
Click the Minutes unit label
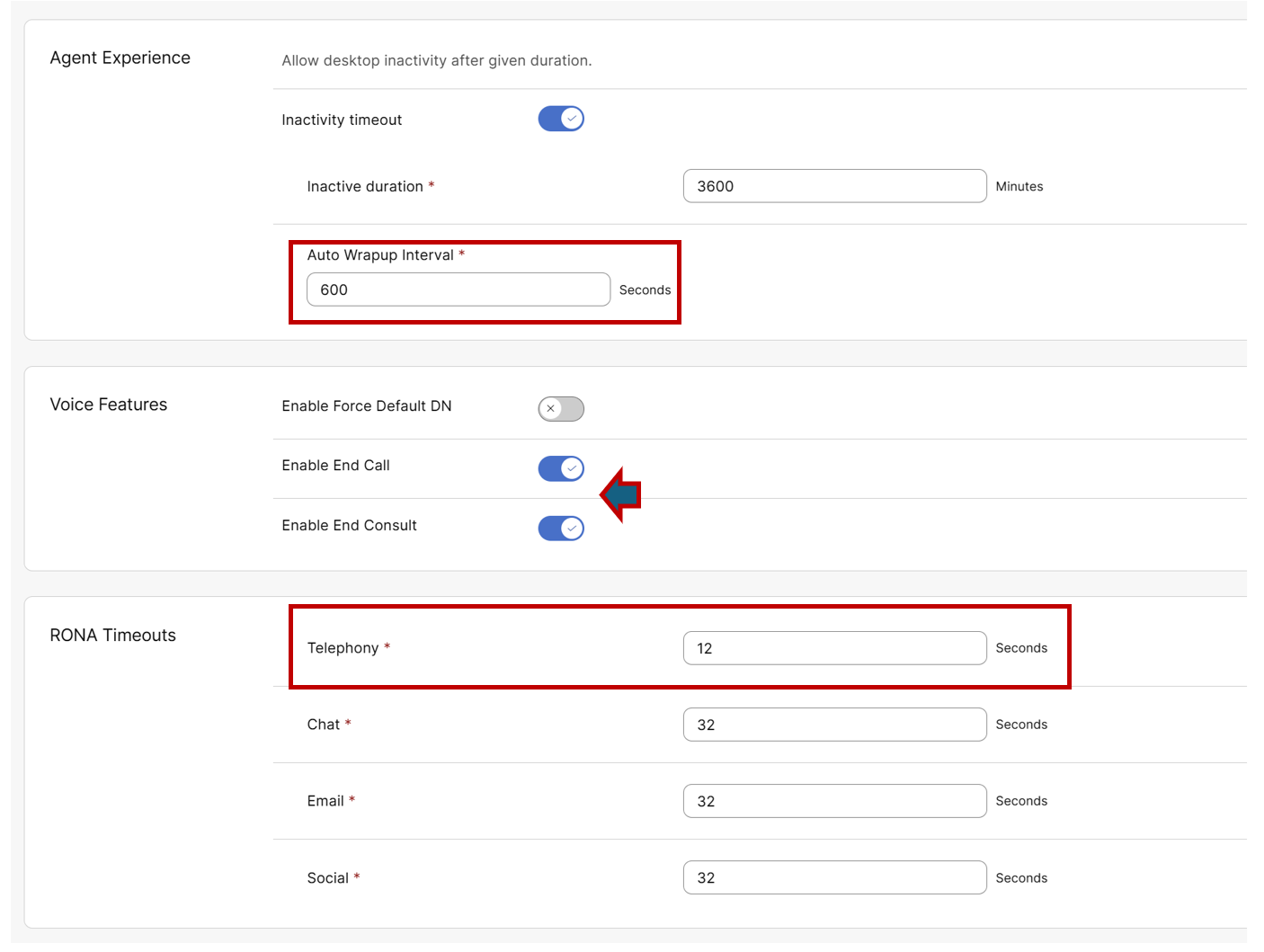(x=1019, y=187)
